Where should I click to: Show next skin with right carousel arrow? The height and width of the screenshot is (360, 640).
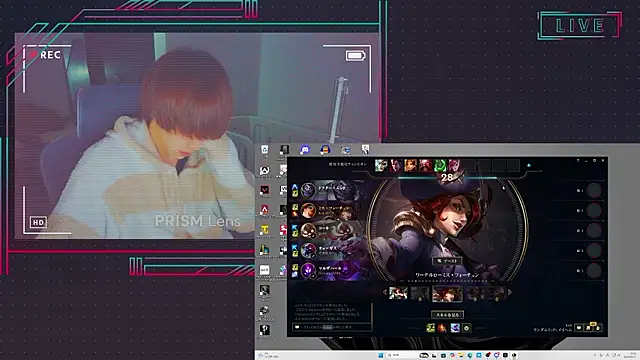coord(510,292)
